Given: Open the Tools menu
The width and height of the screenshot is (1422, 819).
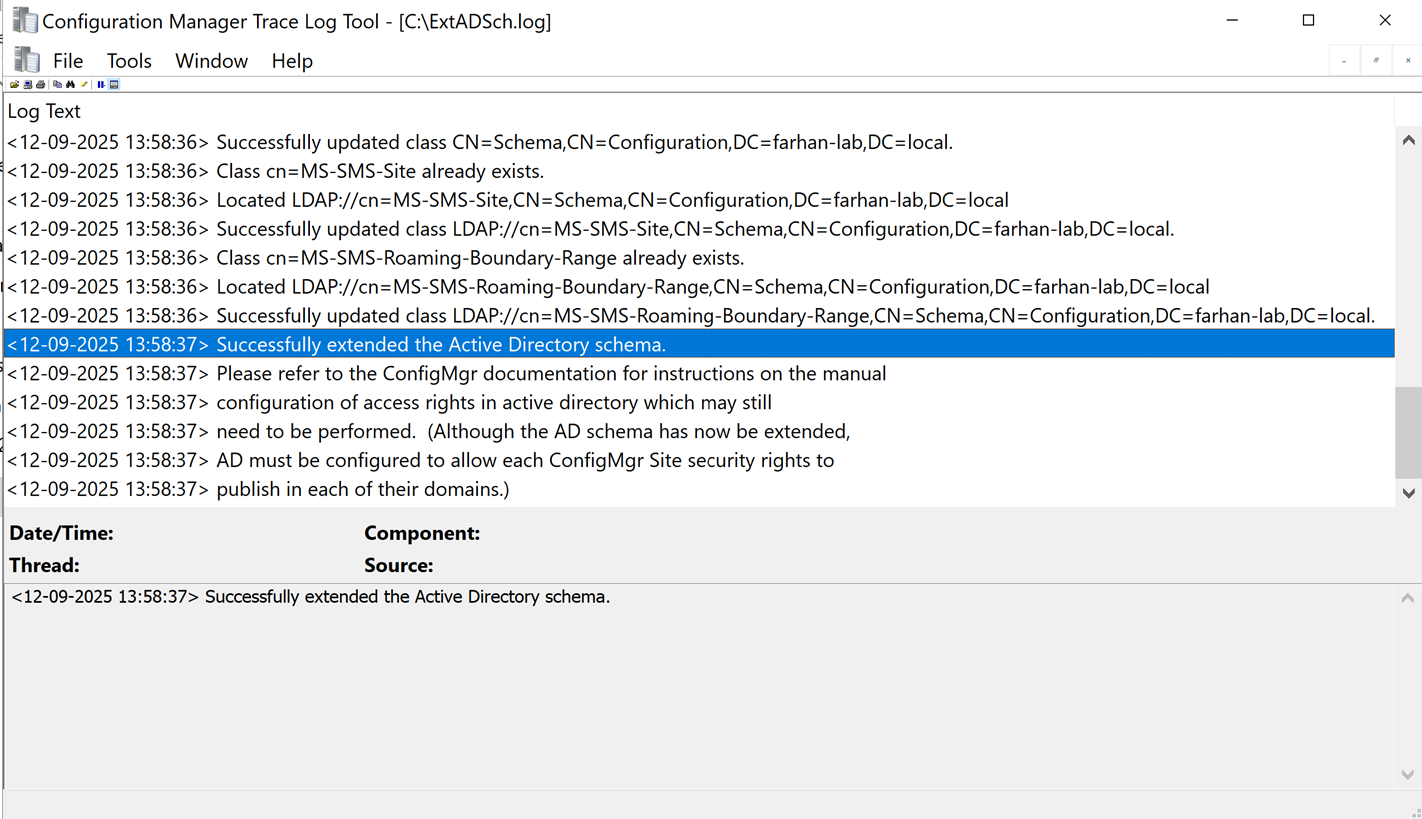Looking at the screenshot, I should 129,61.
